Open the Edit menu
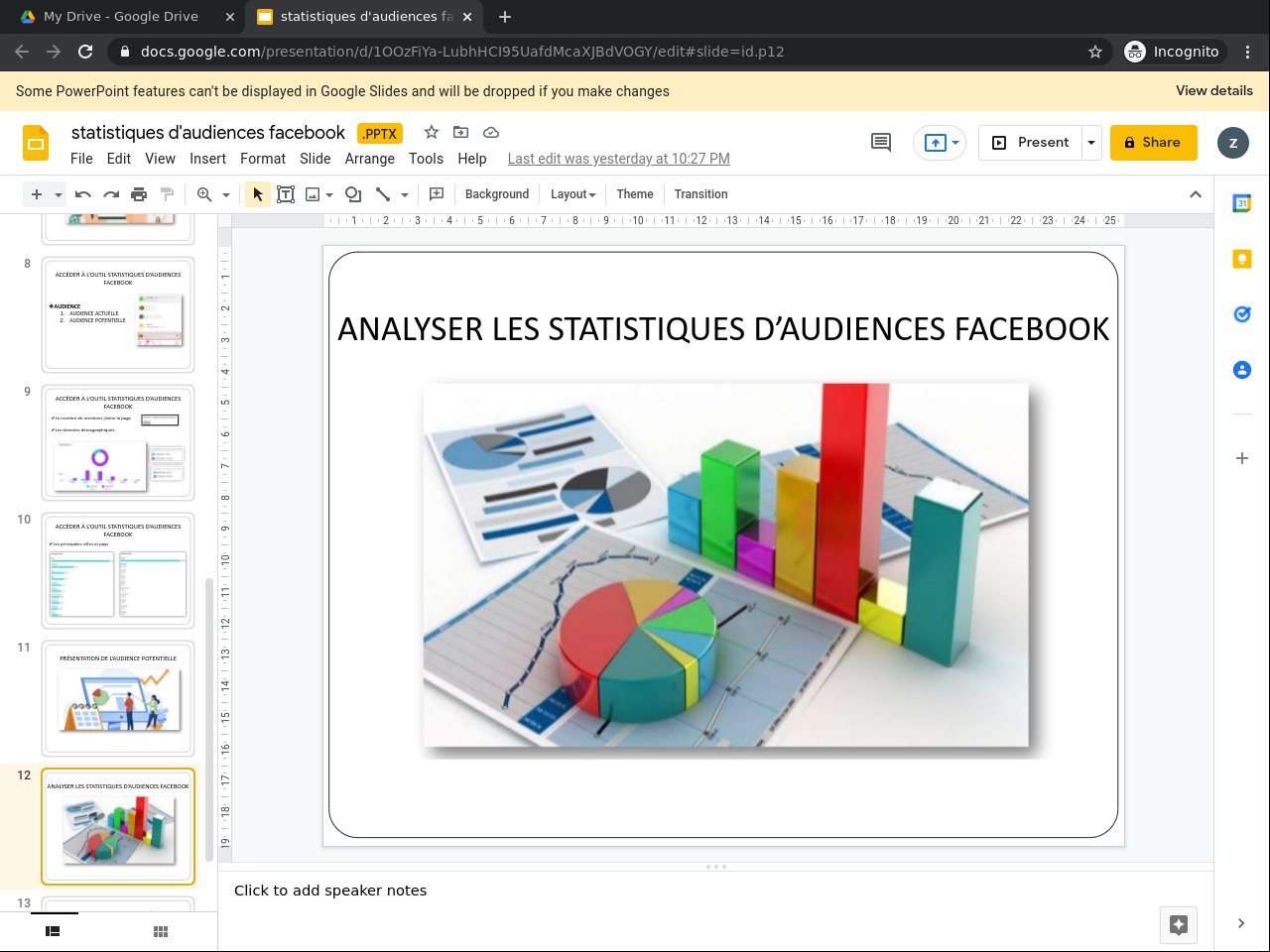Image resolution: width=1270 pixels, height=952 pixels. [x=119, y=159]
